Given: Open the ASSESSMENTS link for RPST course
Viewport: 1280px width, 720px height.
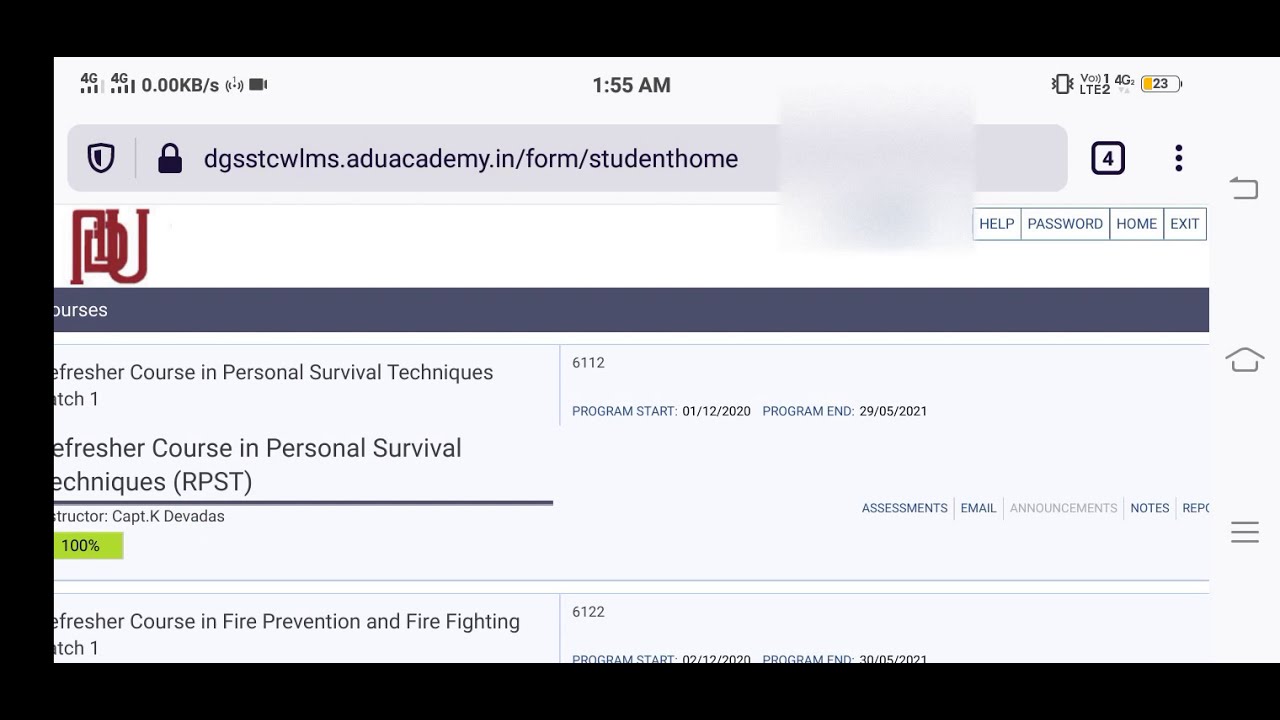Looking at the screenshot, I should [904, 508].
